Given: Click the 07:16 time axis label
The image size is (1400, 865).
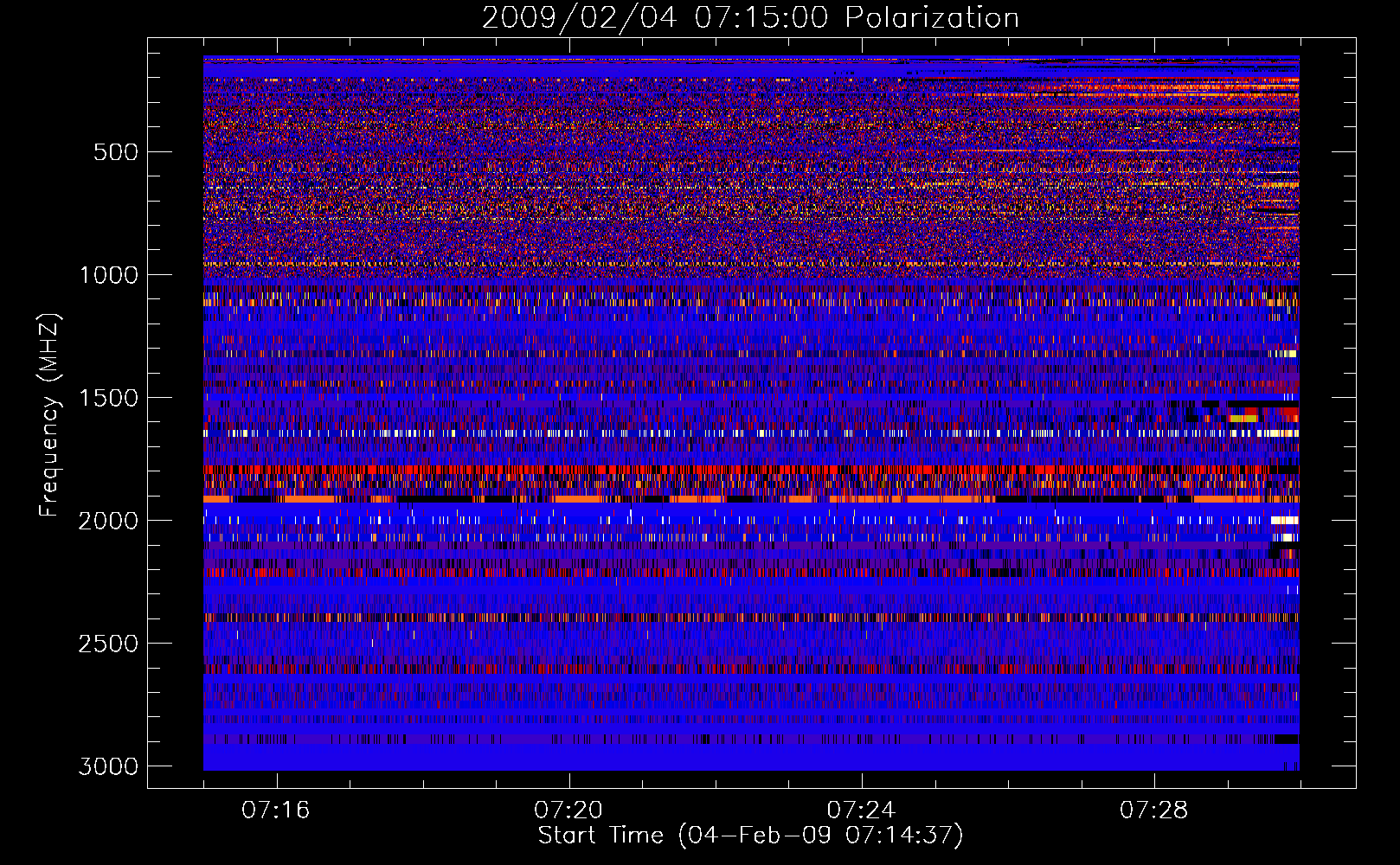Looking at the screenshot, I should click(x=276, y=811).
